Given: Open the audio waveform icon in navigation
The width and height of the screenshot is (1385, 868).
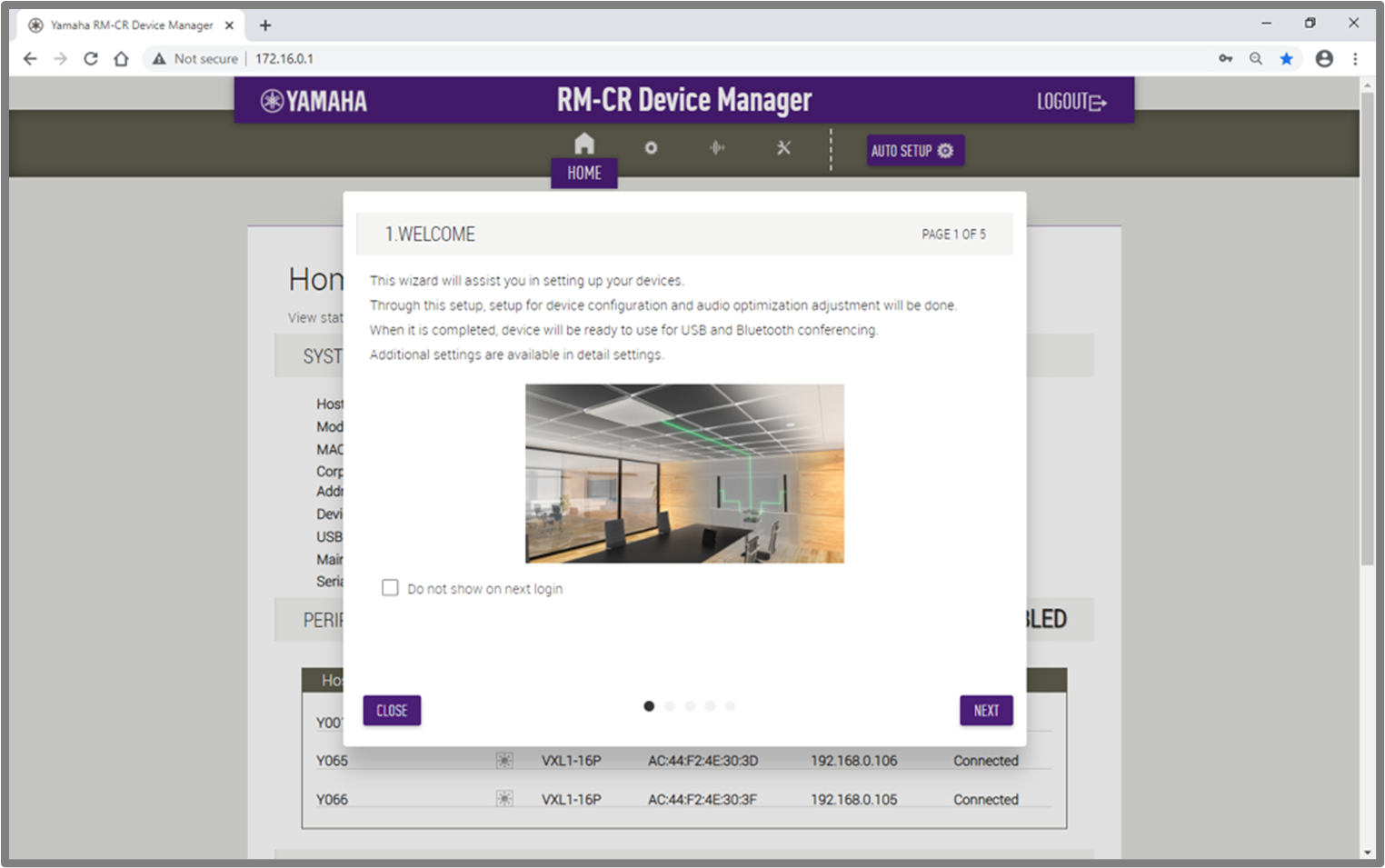Looking at the screenshot, I should pyautogui.click(x=717, y=148).
